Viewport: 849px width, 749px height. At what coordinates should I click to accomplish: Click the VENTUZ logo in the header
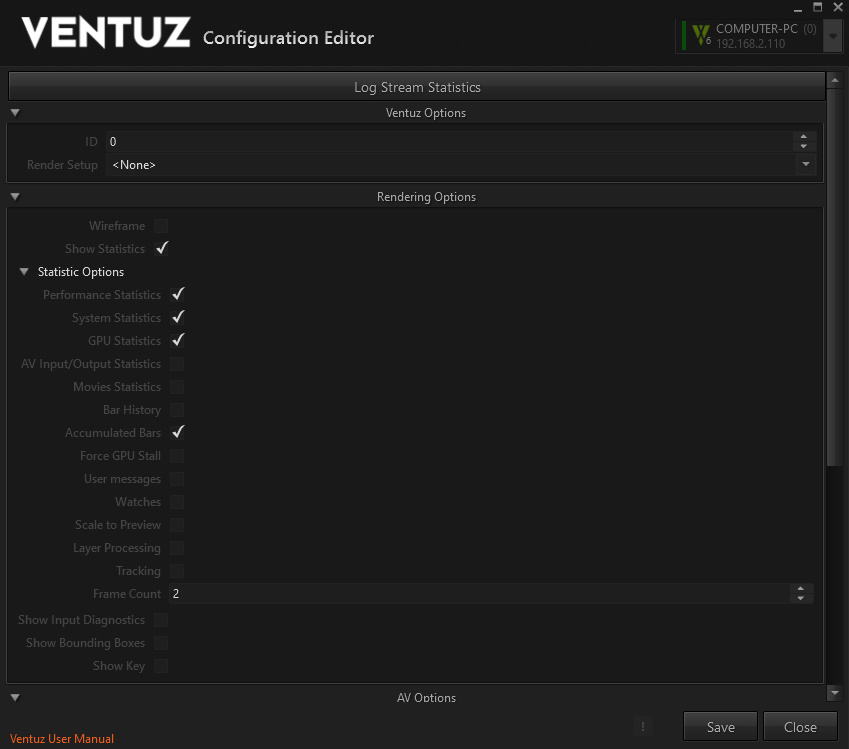(106, 33)
